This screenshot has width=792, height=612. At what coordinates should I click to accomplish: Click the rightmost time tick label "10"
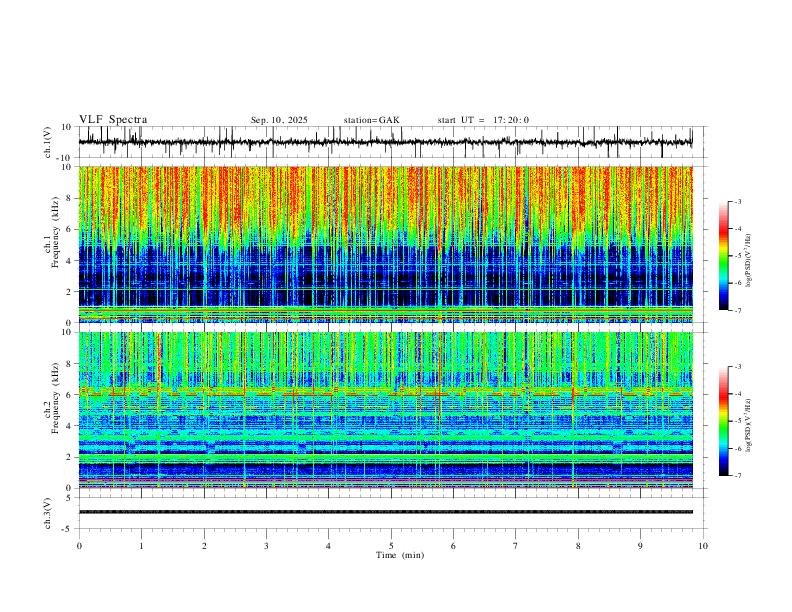pyautogui.click(x=703, y=546)
